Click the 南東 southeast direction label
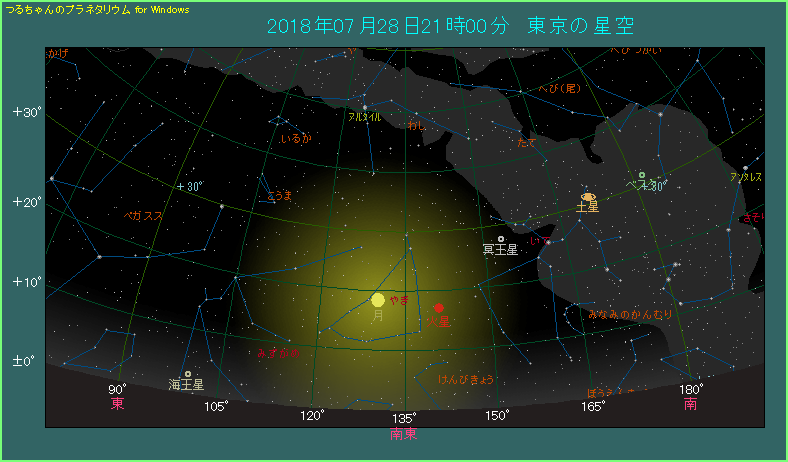Viewport: 788px width, 462px height. coord(404,433)
